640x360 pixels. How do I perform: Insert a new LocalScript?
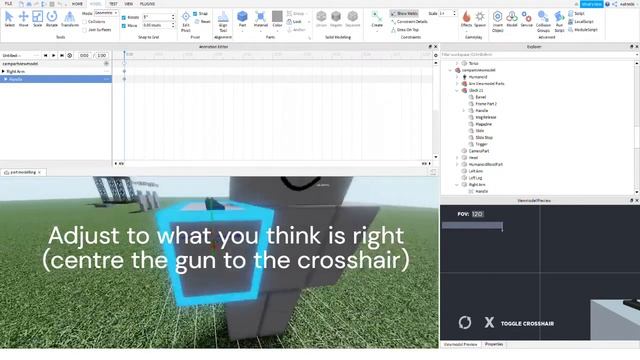581,22
